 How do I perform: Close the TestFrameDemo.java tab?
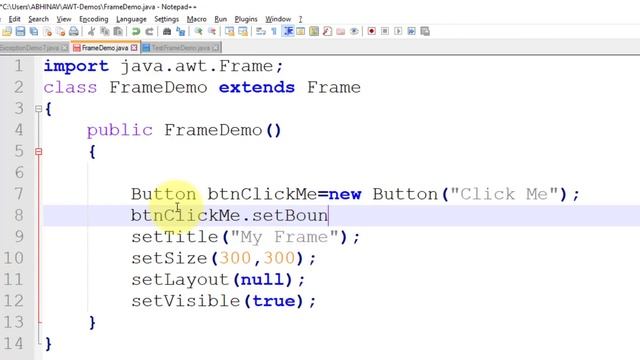pyautogui.click(x=216, y=48)
